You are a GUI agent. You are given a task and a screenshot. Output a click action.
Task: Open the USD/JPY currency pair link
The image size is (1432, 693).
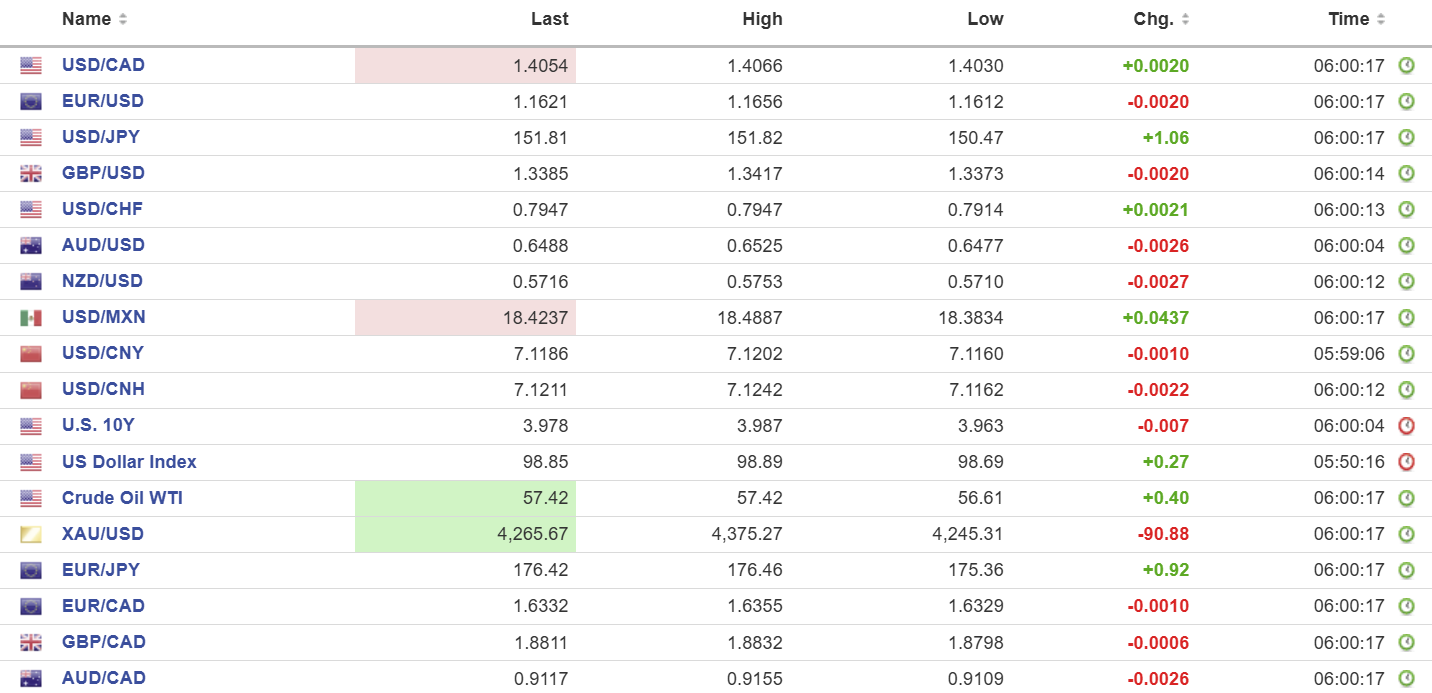pos(101,137)
